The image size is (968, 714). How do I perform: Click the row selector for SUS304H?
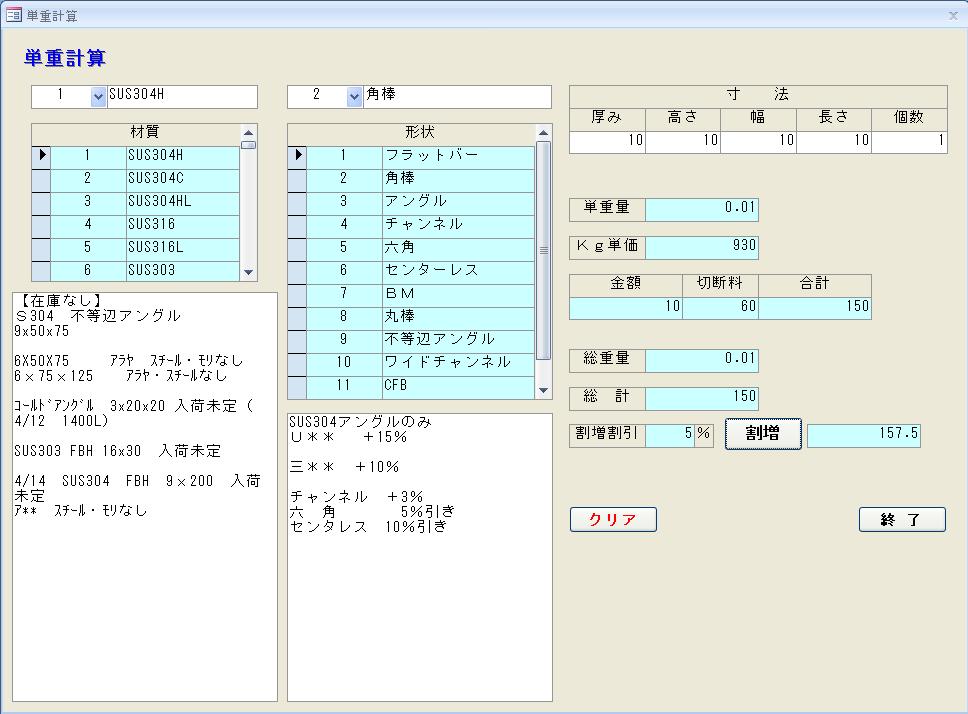coord(41,156)
